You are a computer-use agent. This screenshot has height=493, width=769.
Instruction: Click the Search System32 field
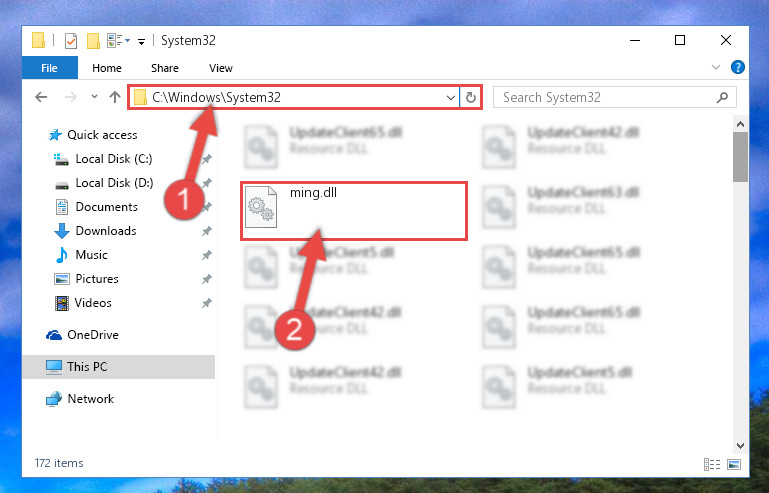point(615,98)
